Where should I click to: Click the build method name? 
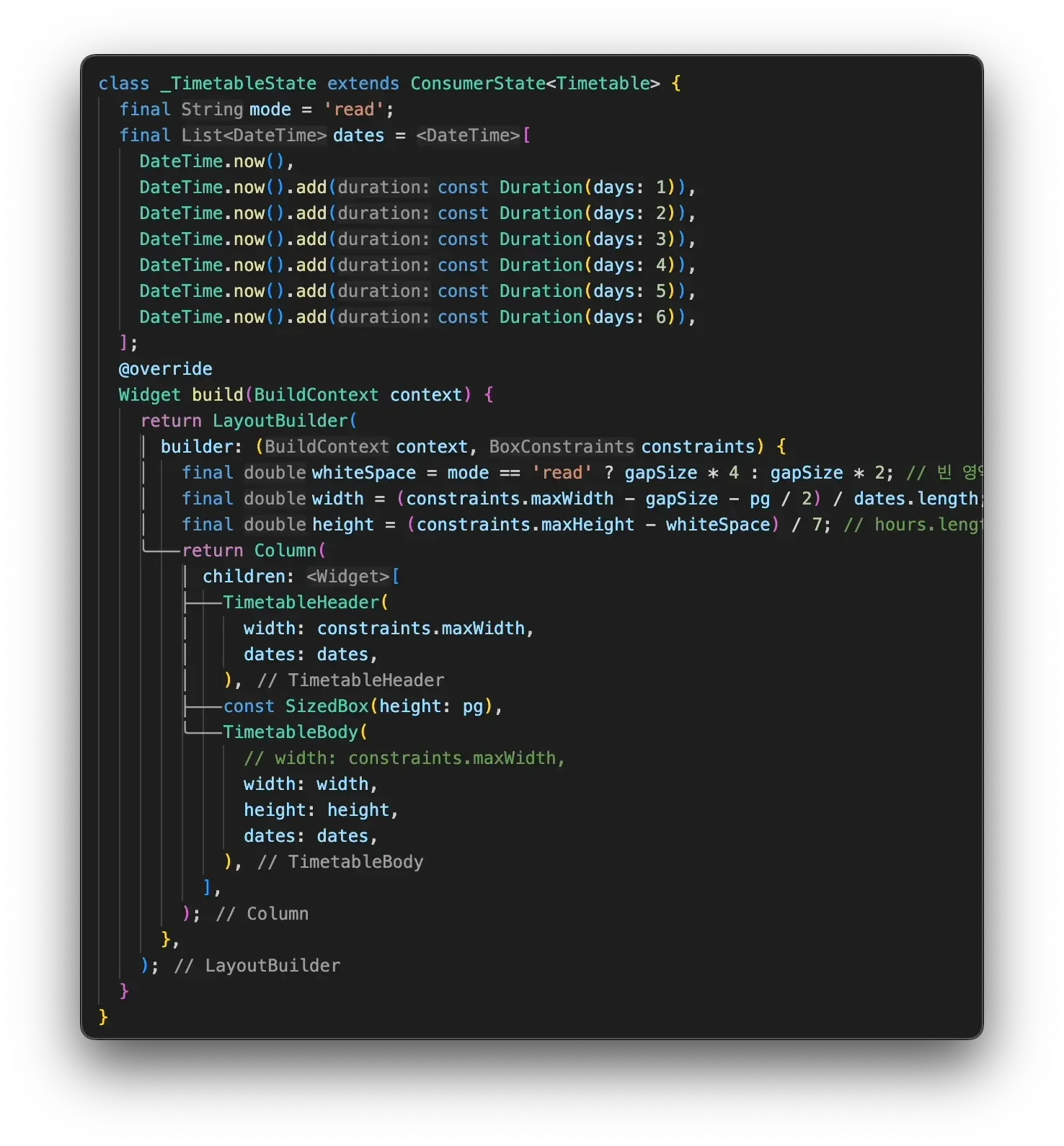click(x=217, y=395)
